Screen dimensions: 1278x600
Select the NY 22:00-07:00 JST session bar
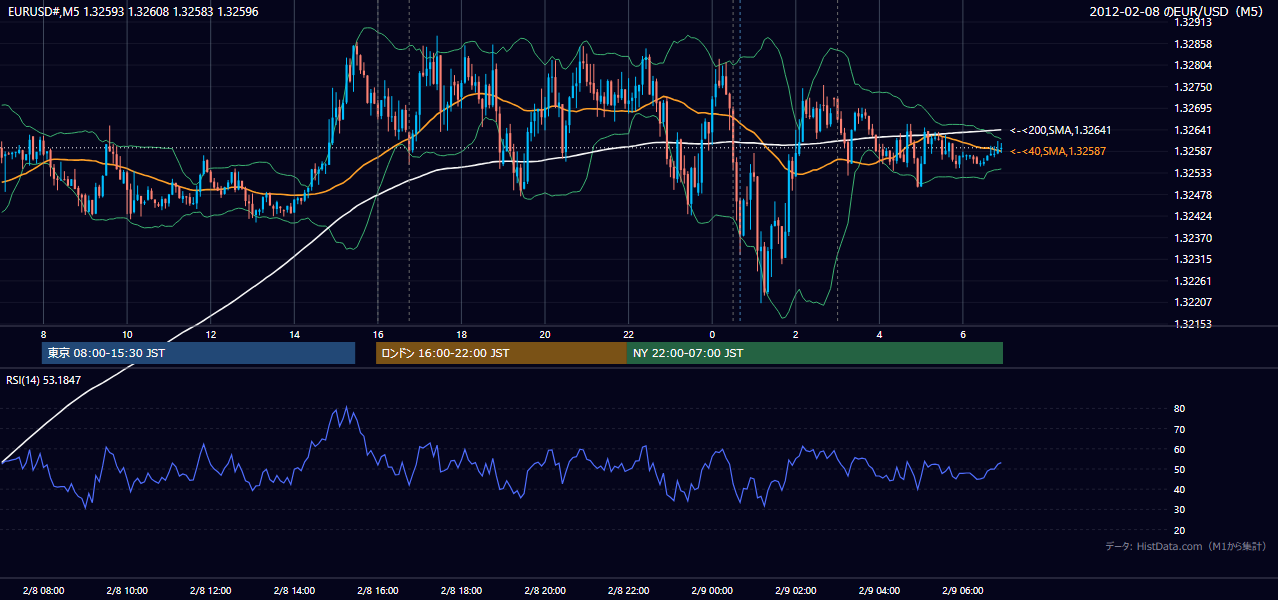click(815, 353)
